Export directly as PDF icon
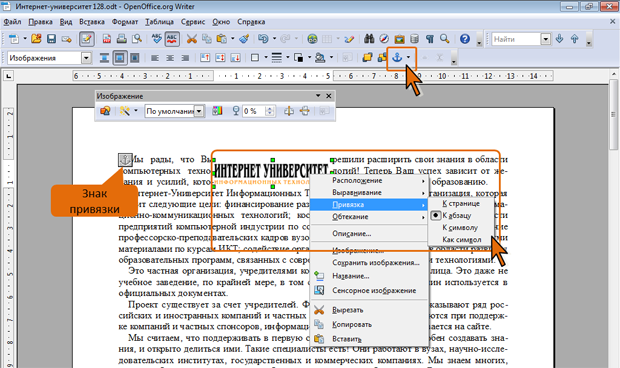 point(107,39)
